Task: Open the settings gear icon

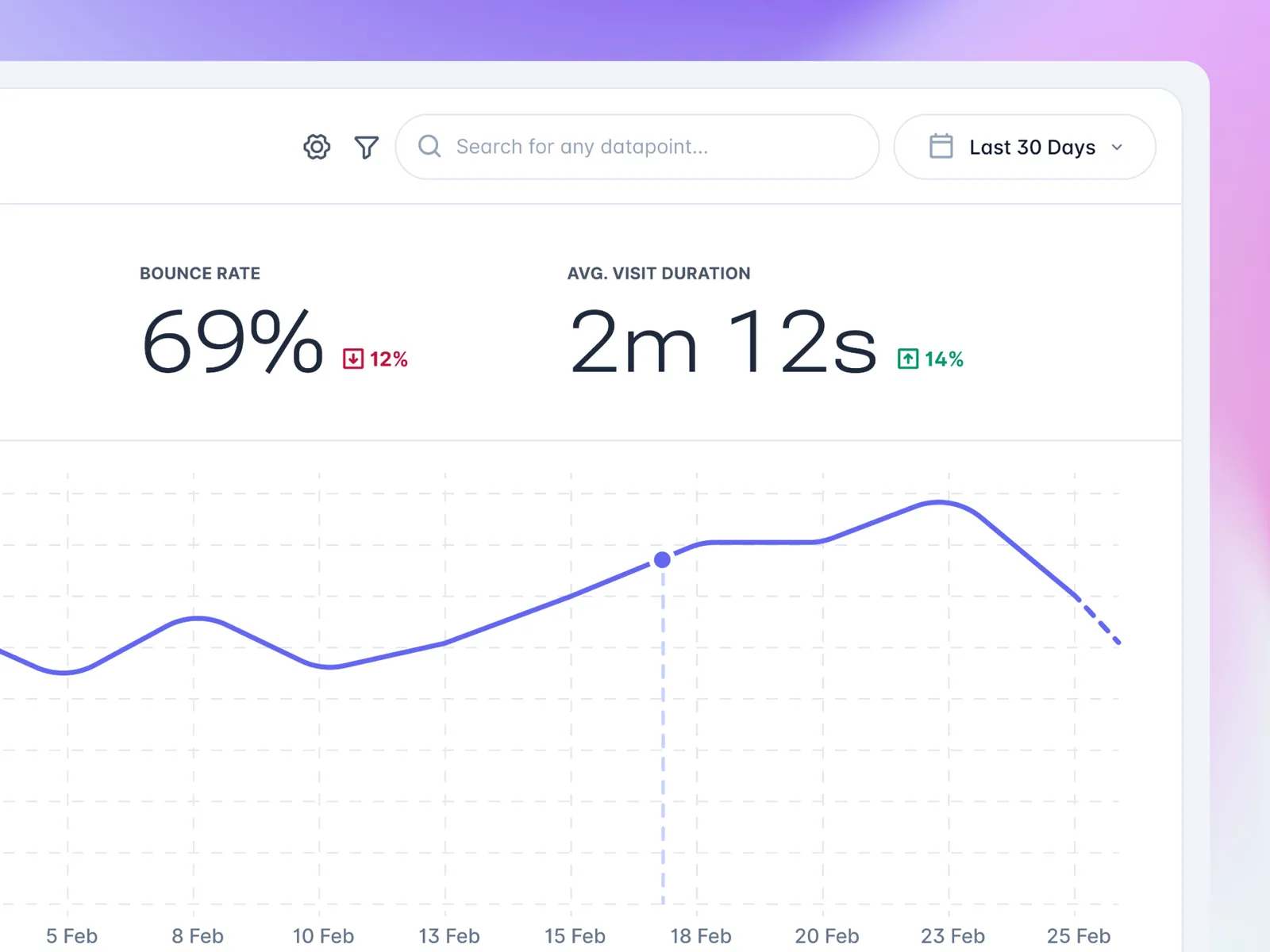Action: tap(317, 147)
